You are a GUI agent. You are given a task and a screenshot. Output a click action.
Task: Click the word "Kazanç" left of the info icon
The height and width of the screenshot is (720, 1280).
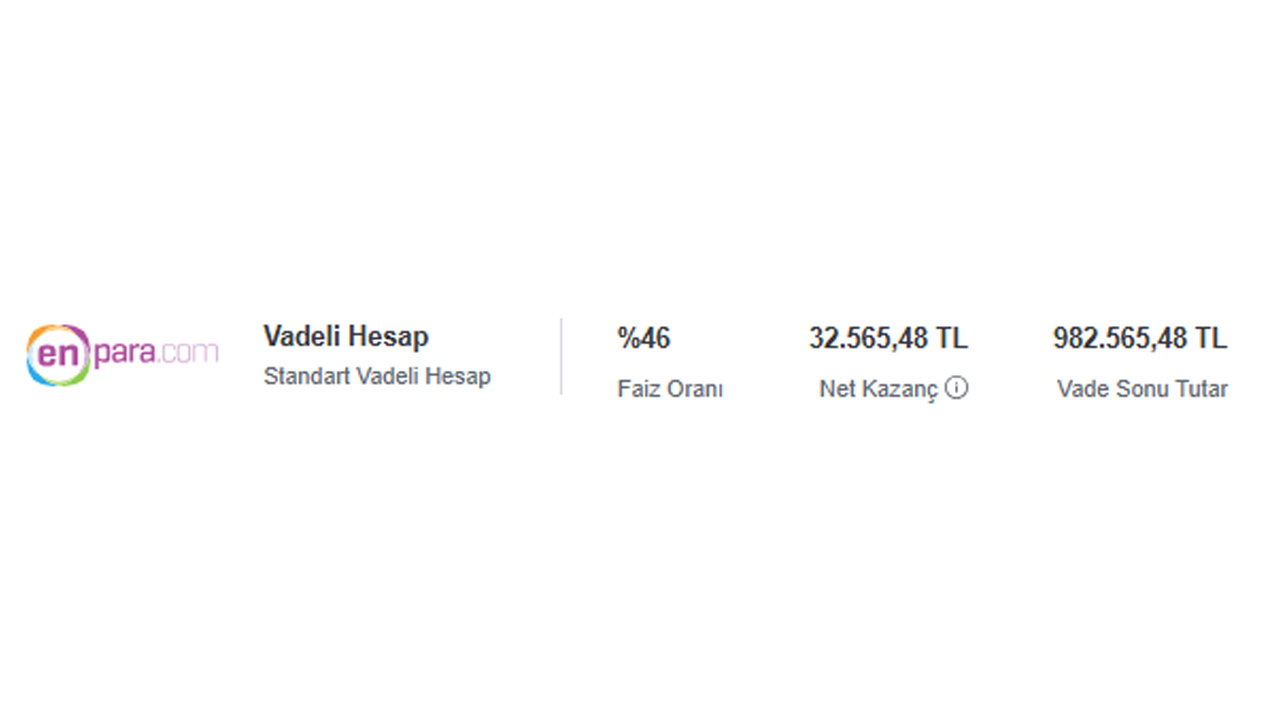[x=900, y=389]
